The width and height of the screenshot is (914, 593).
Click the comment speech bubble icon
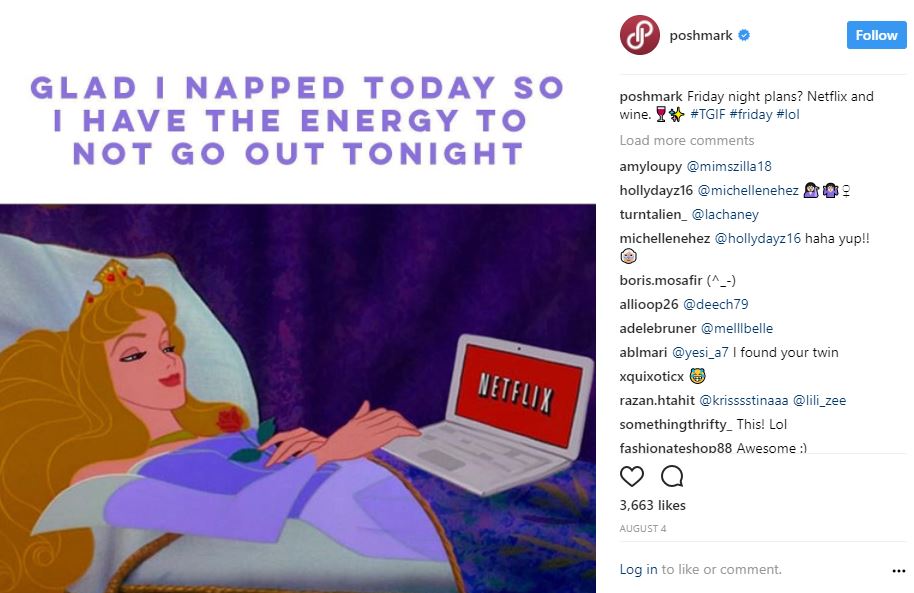tap(672, 476)
